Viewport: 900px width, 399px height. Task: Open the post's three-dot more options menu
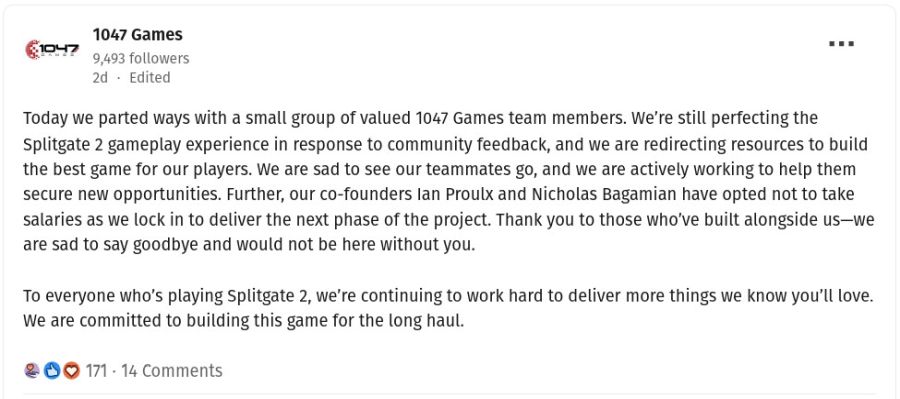coord(841,44)
